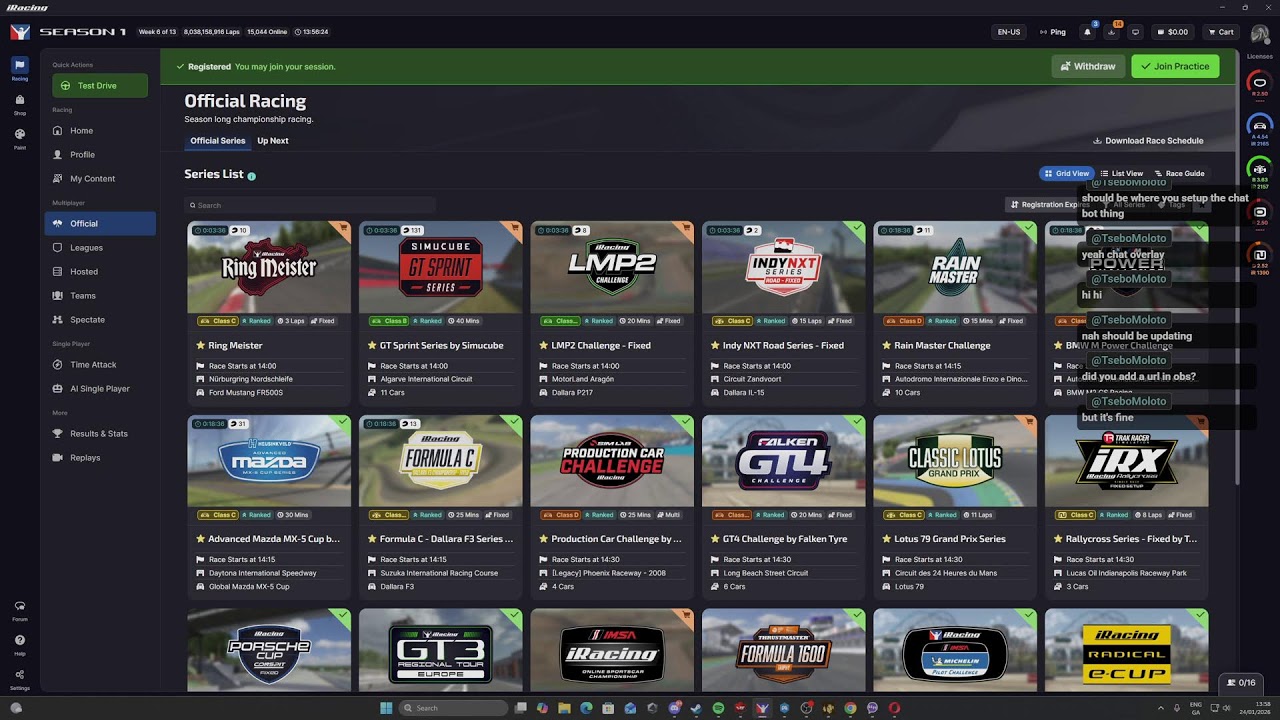Screen dimensions: 1280x720
Task: Open Leagues in the sidebar
Action: click(x=100, y=248)
